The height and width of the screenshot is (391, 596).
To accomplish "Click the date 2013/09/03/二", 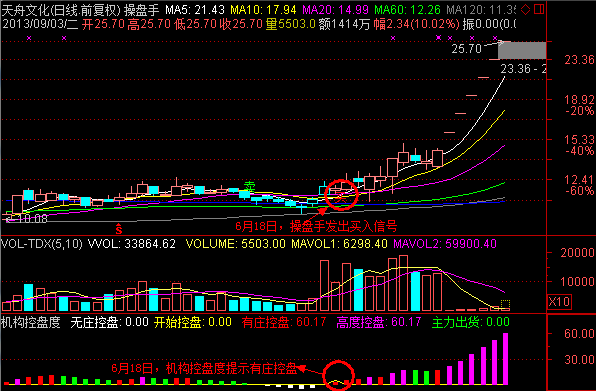I will 40,24.
